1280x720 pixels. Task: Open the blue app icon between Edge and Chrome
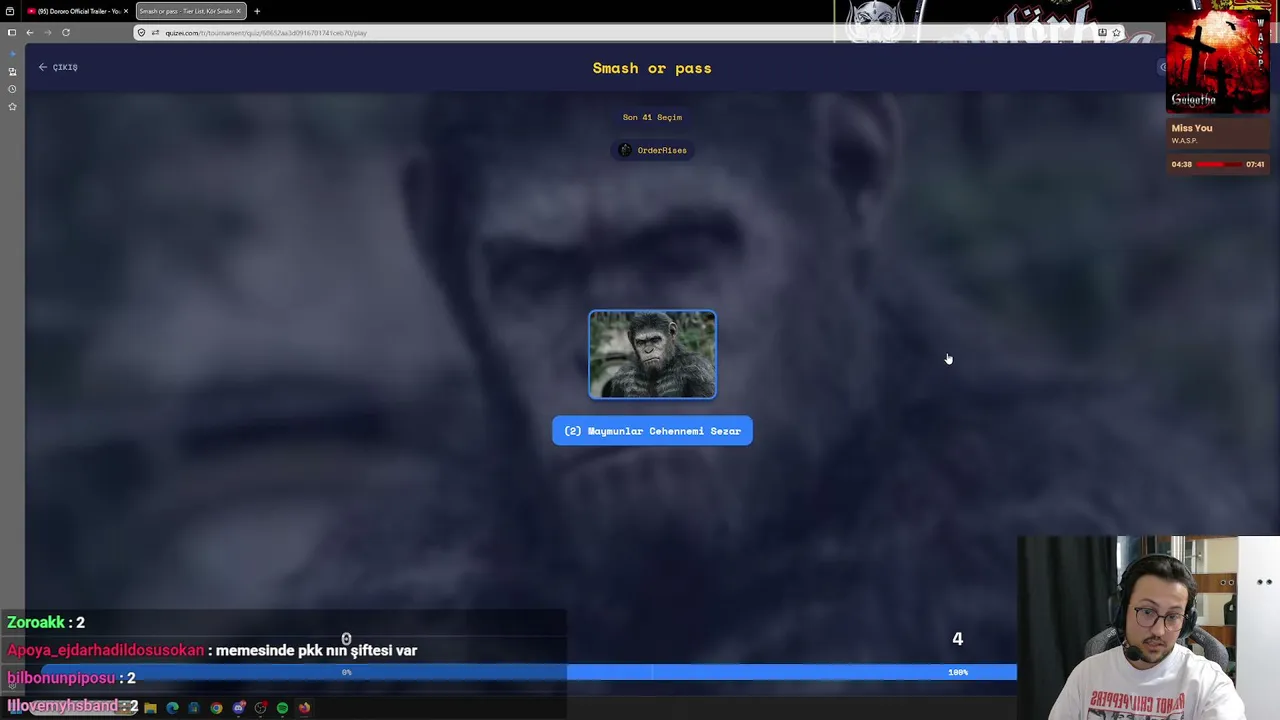pyautogui.click(x=194, y=708)
